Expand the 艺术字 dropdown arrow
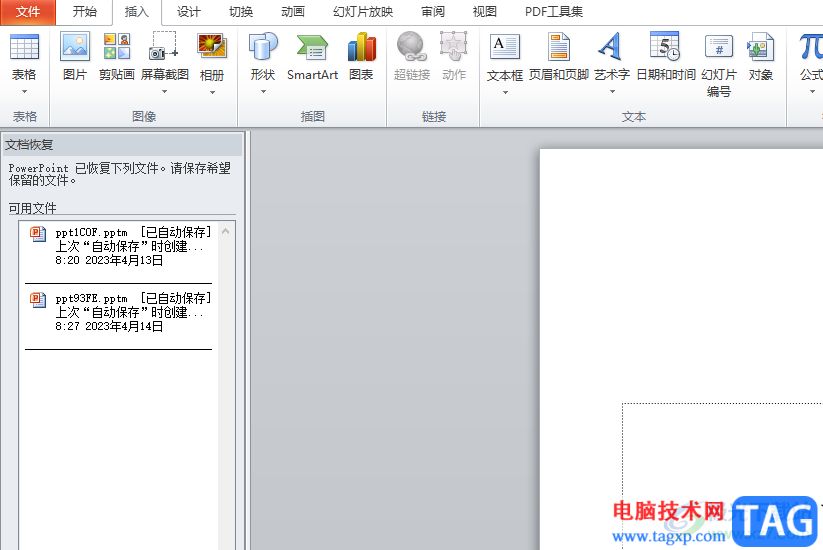The image size is (823, 550). (x=612, y=92)
